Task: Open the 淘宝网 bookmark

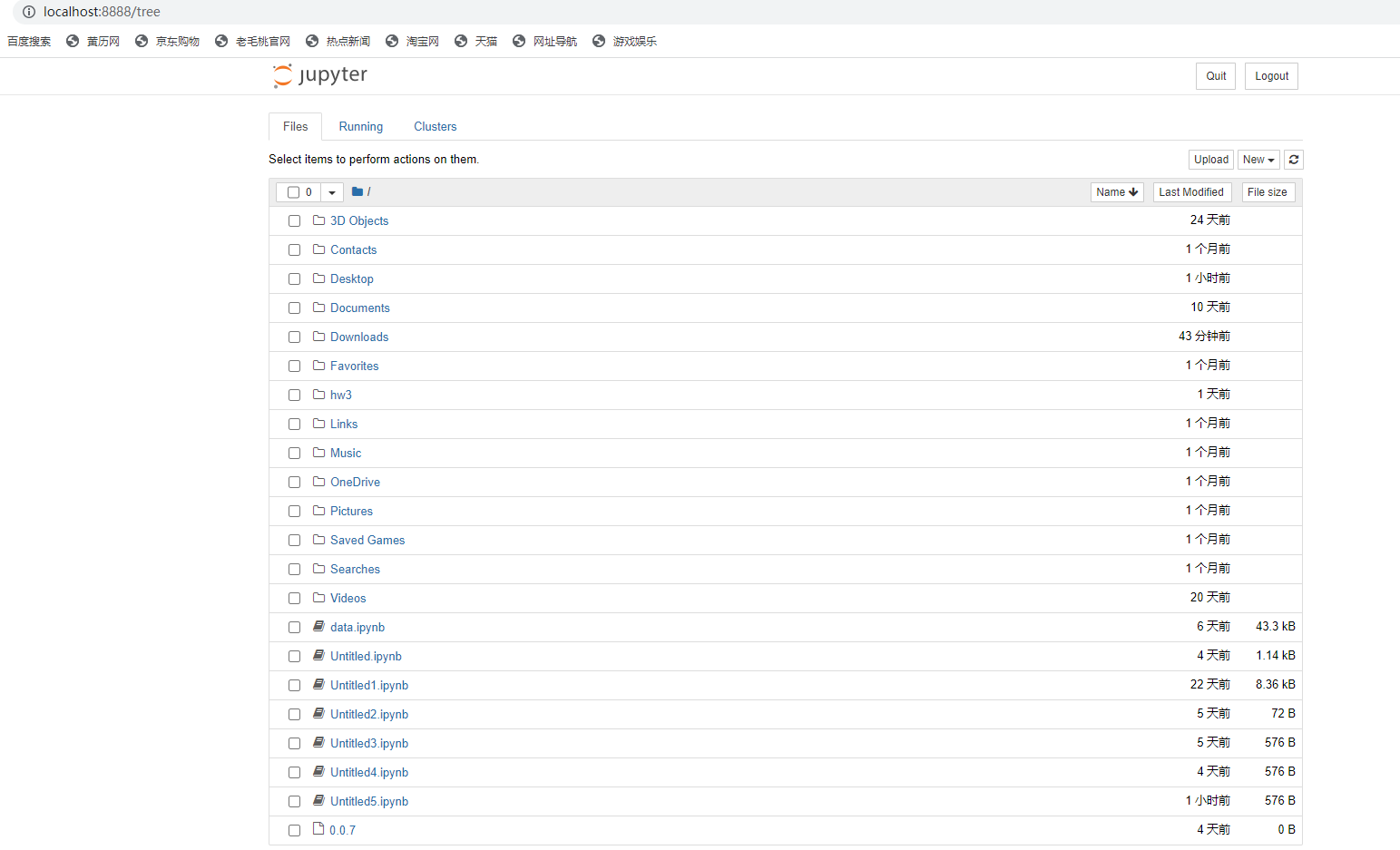Action: coord(421,41)
